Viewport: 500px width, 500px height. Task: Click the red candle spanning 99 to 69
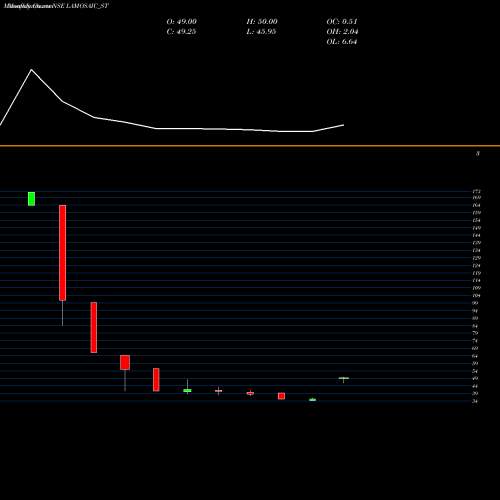94,327
